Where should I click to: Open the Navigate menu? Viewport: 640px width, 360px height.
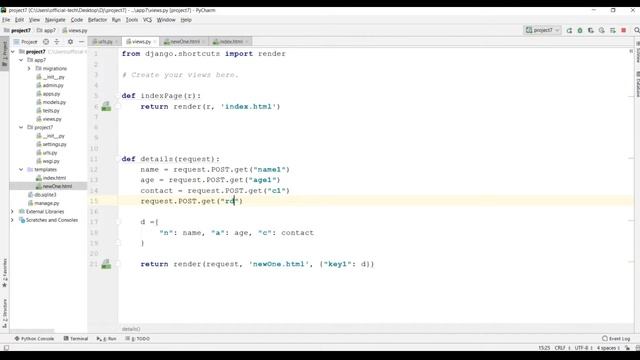tap(55, 20)
